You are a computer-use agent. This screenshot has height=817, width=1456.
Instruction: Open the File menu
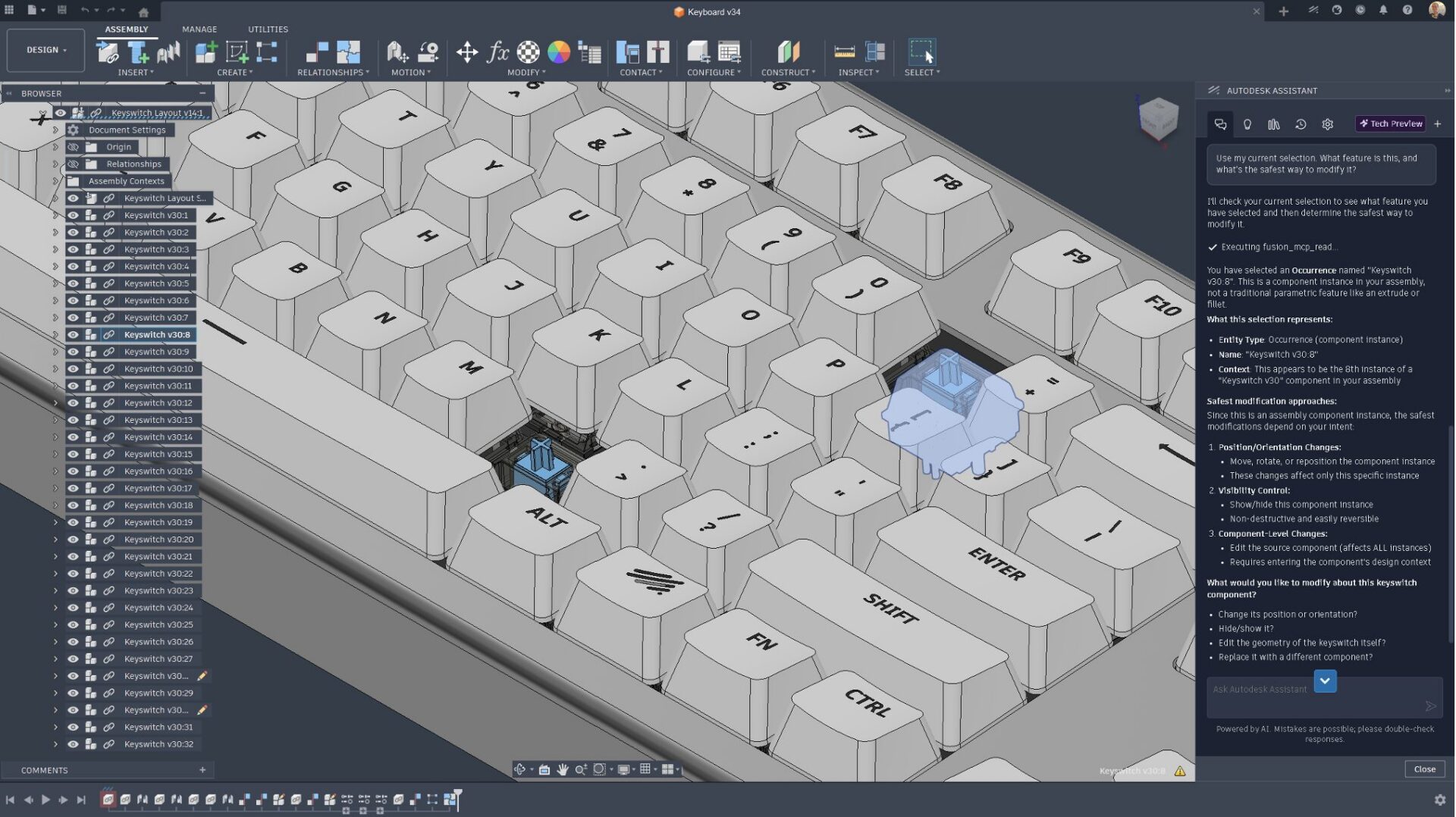(36, 11)
